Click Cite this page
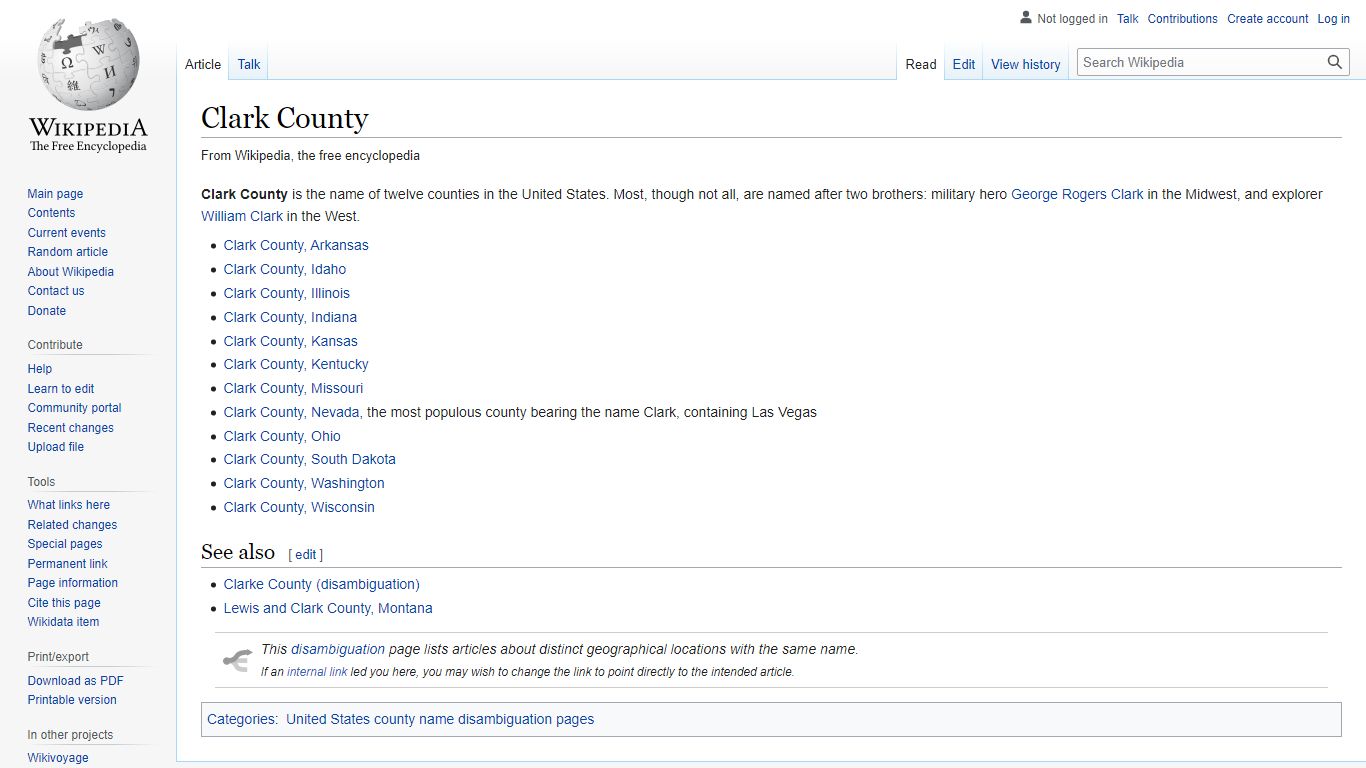1366x768 pixels. point(64,603)
